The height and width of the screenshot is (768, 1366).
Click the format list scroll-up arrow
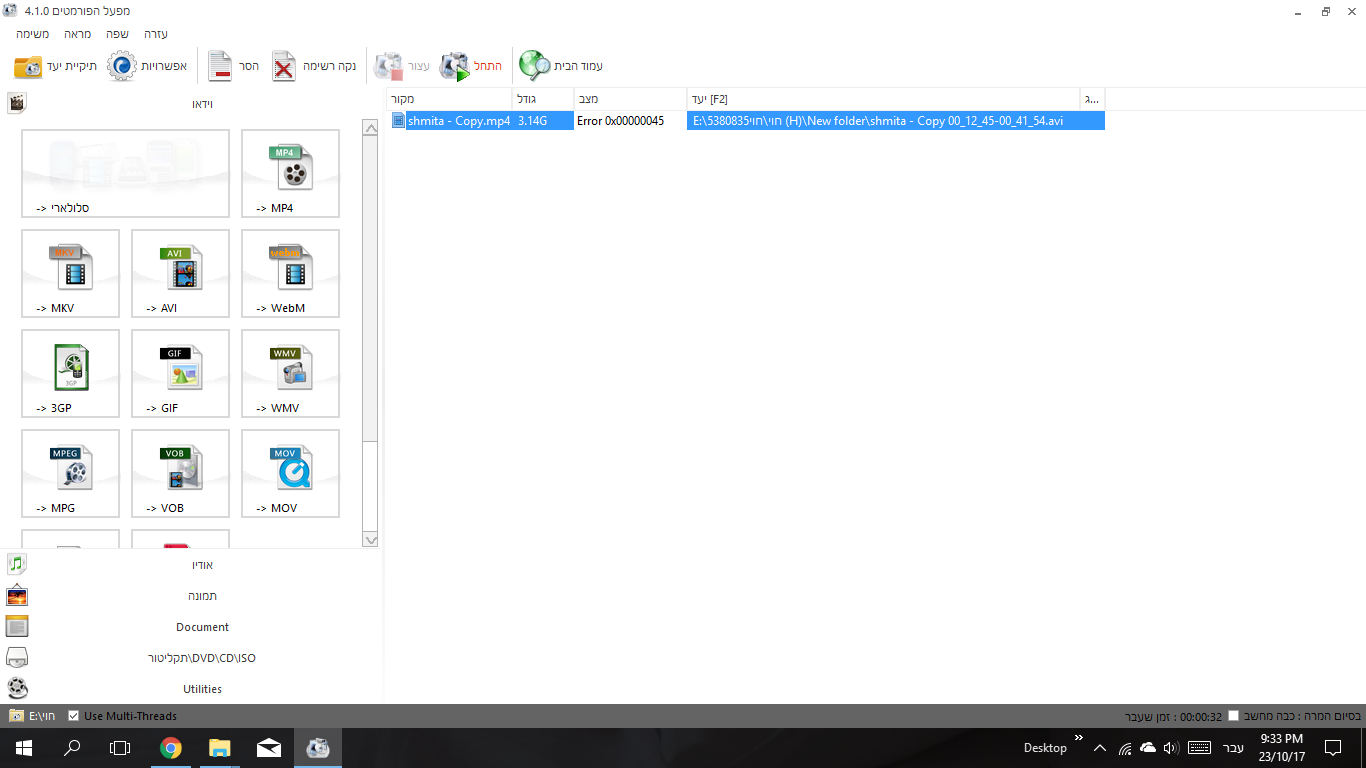(370, 126)
